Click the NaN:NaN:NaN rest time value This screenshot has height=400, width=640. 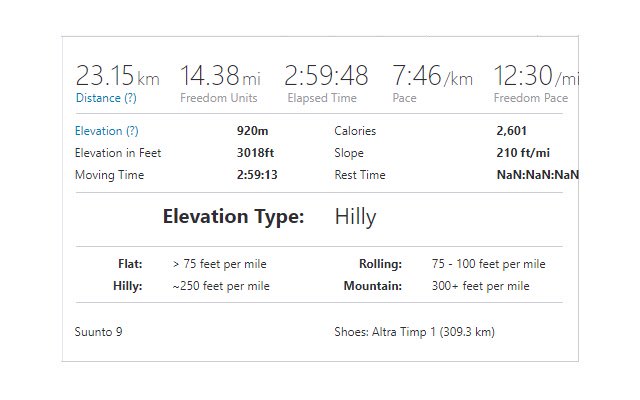click(538, 175)
